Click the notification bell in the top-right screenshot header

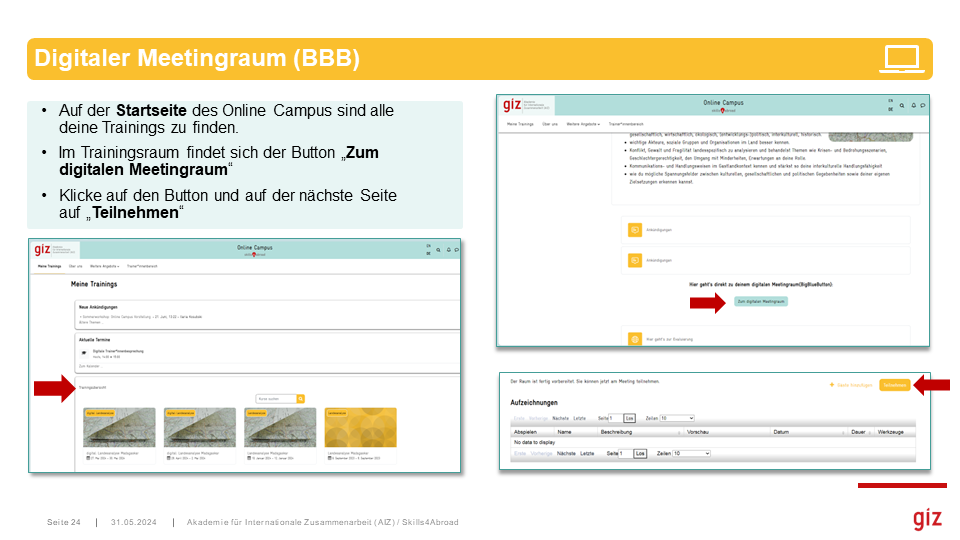tap(912, 105)
